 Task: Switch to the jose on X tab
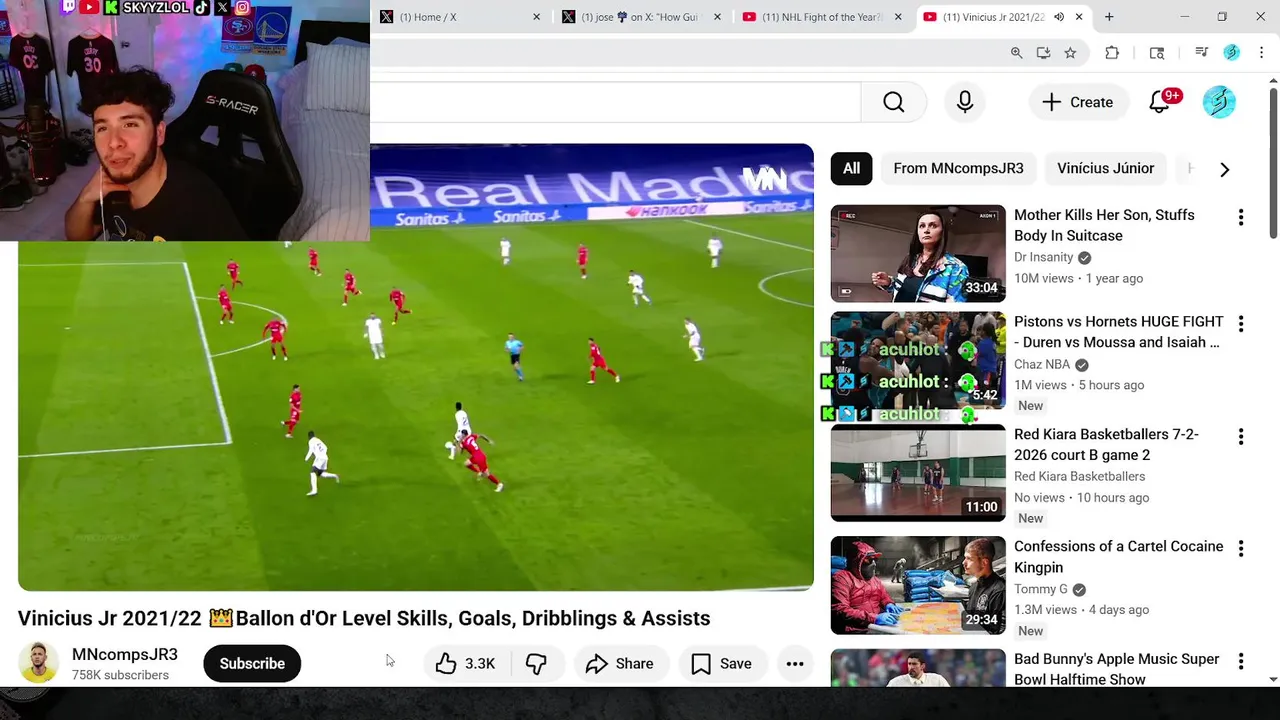pos(640,17)
